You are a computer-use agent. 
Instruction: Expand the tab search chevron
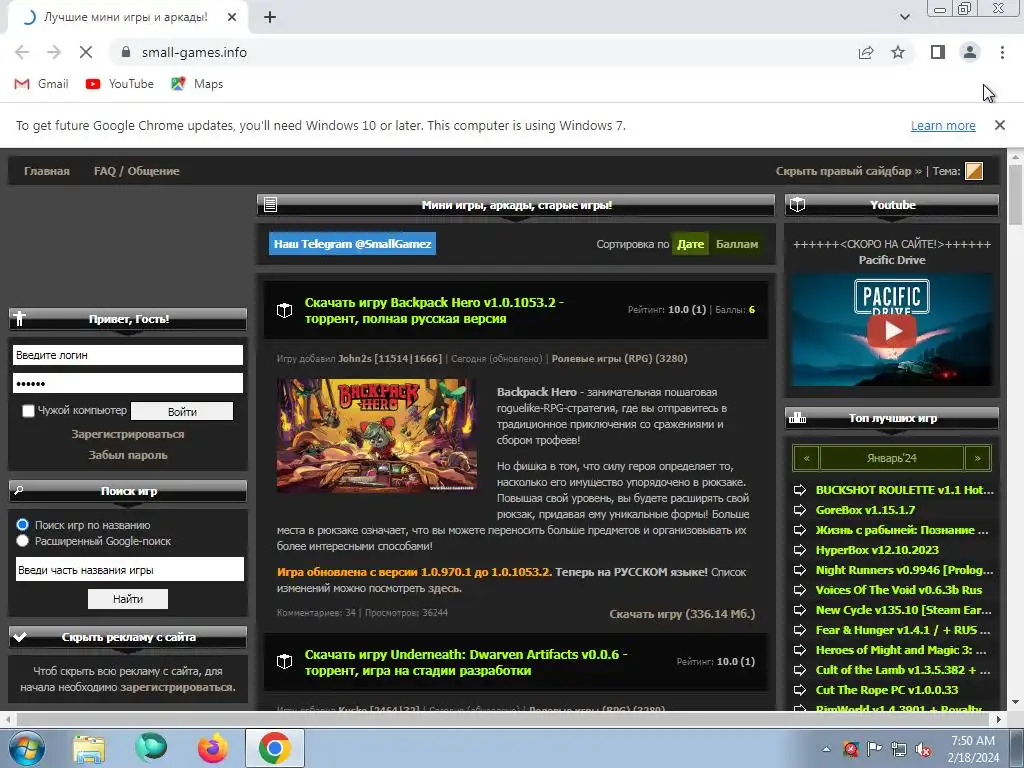click(904, 18)
